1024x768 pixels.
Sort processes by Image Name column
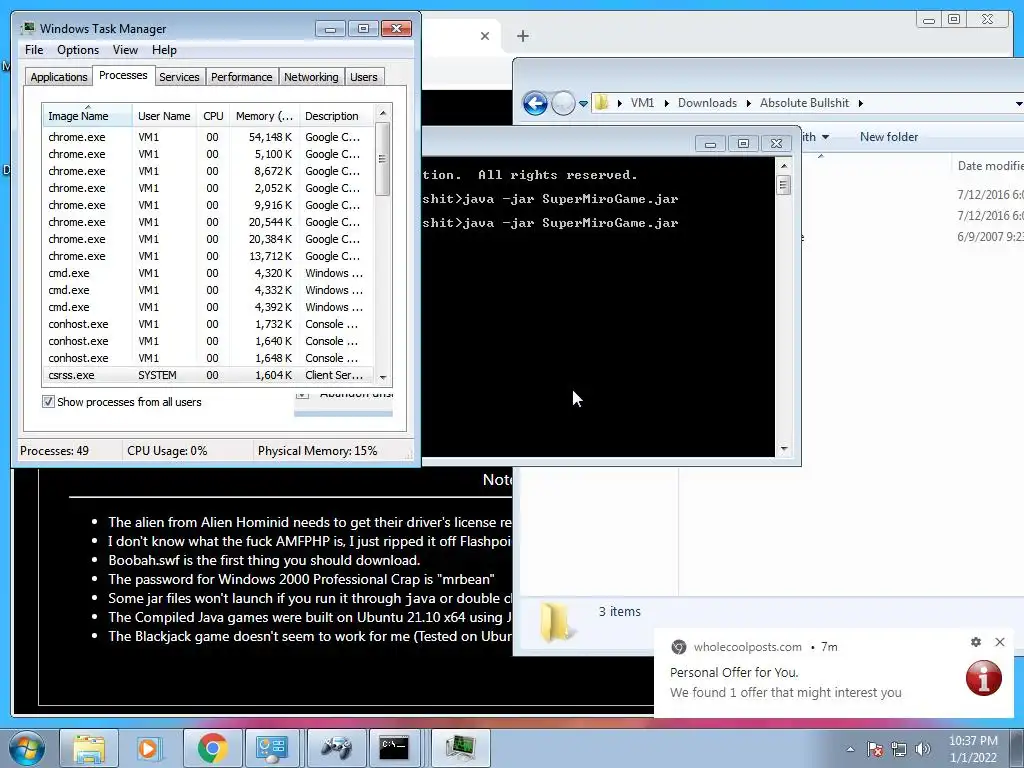pos(87,116)
